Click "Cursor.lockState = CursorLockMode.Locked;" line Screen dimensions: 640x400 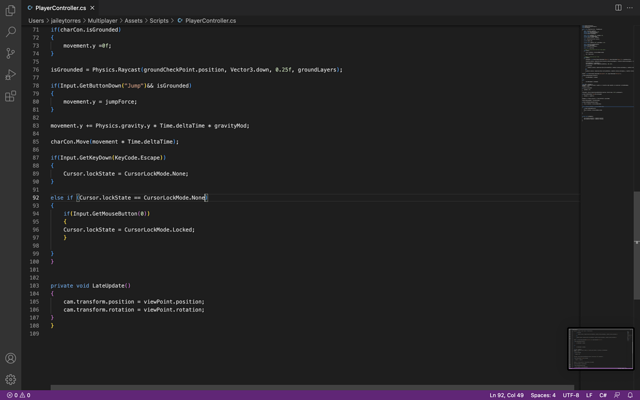pos(129,230)
